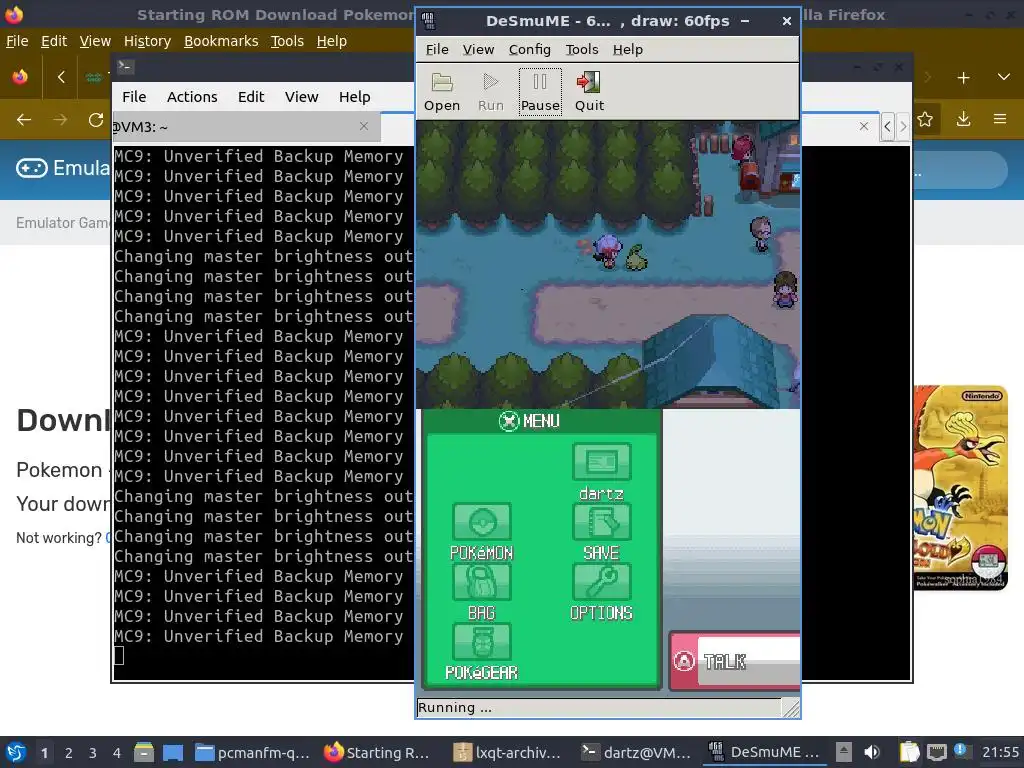Click the DeSmuME status bar resize grip
This screenshot has height=768, width=1024.
click(x=791, y=708)
